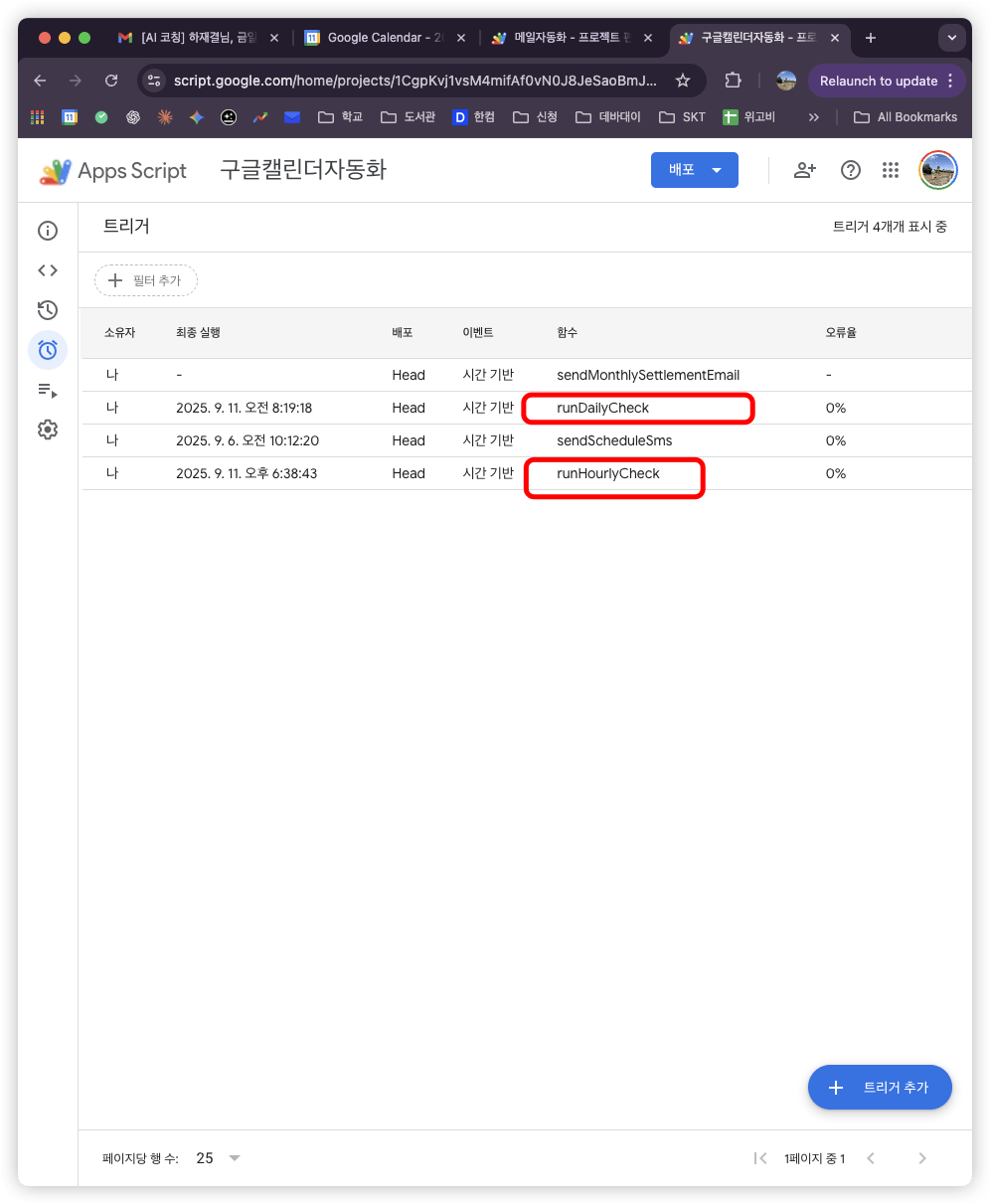
Task: Bookmark this page with the star icon
Action: pyautogui.click(x=683, y=81)
